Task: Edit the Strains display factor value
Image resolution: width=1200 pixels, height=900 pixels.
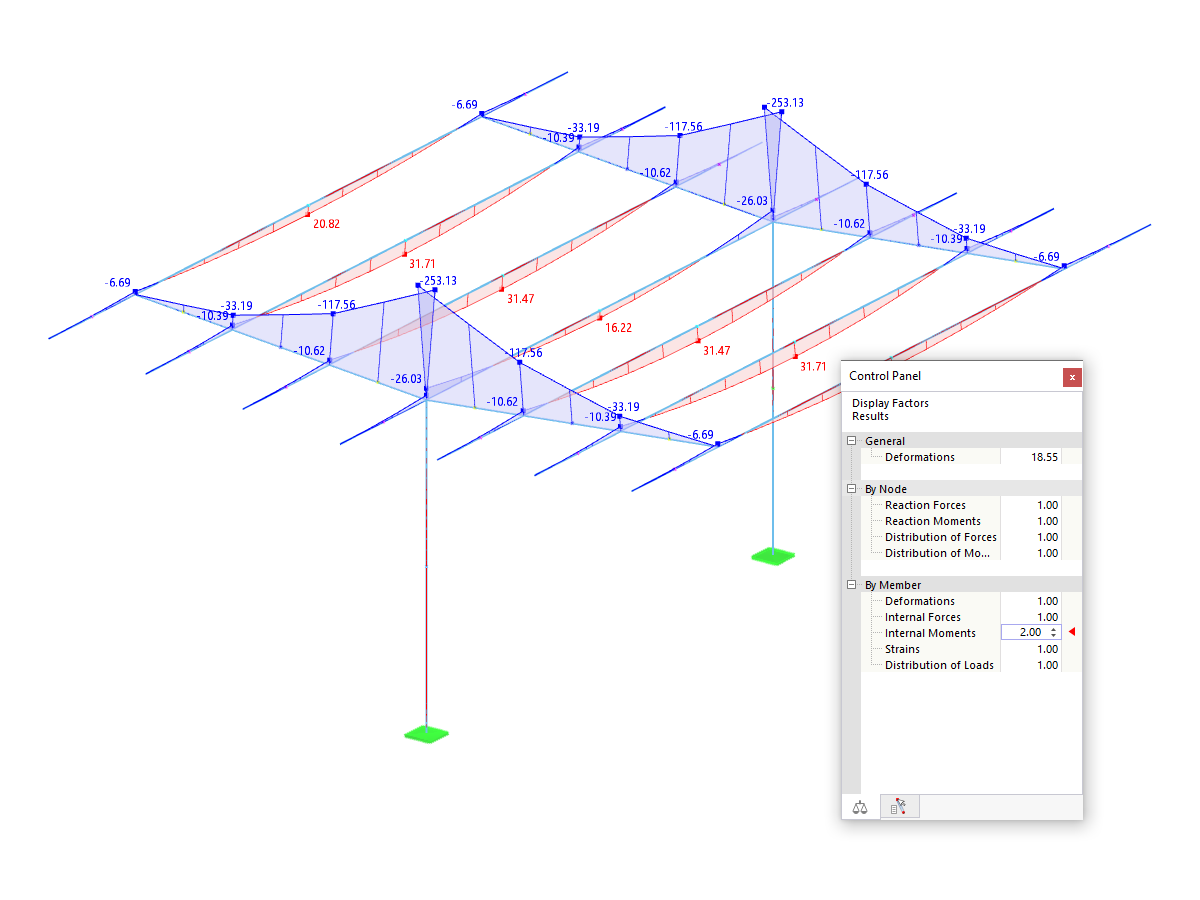Action: tap(1044, 649)
